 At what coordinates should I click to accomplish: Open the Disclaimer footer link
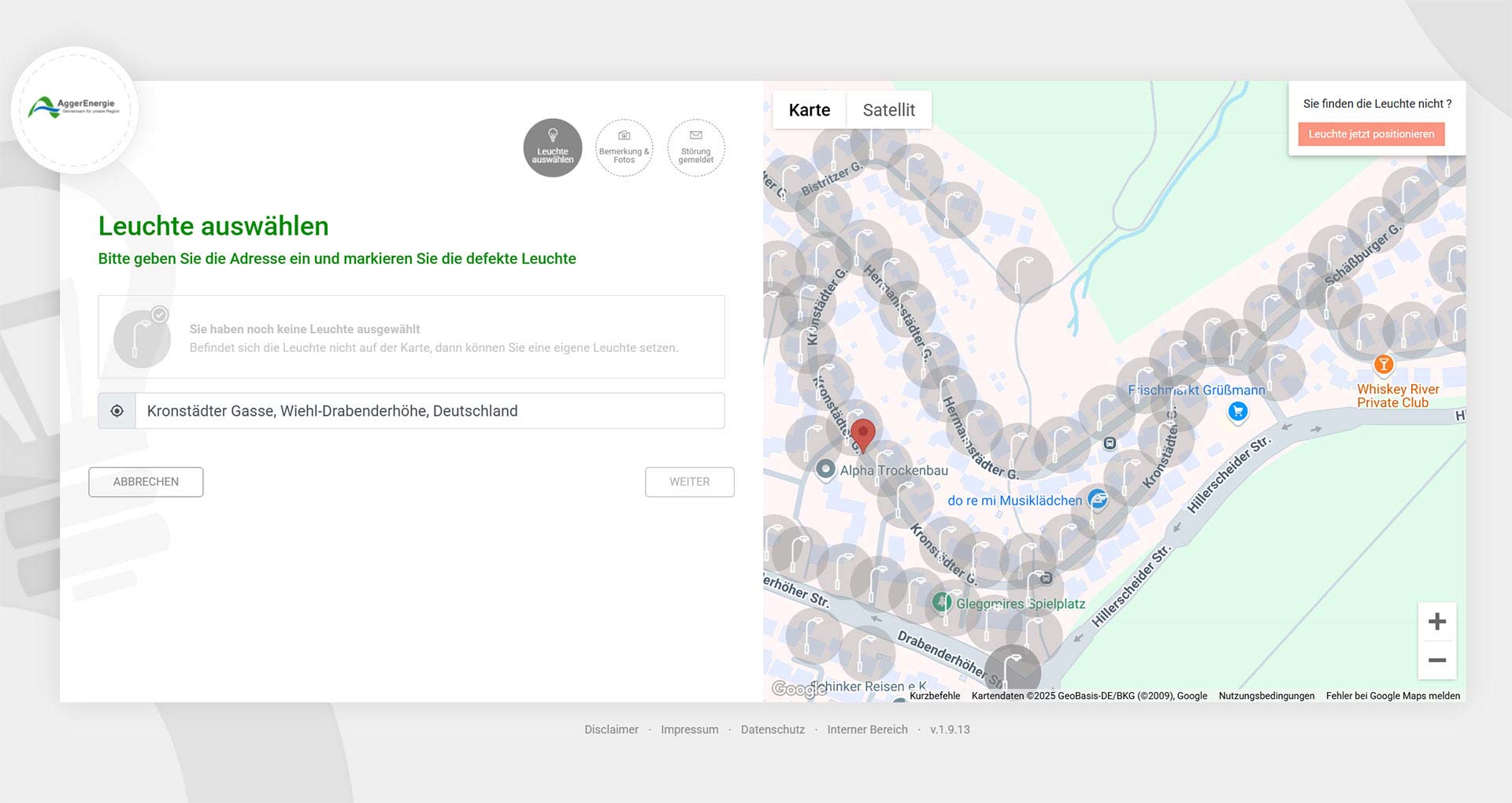pos(611,730)
